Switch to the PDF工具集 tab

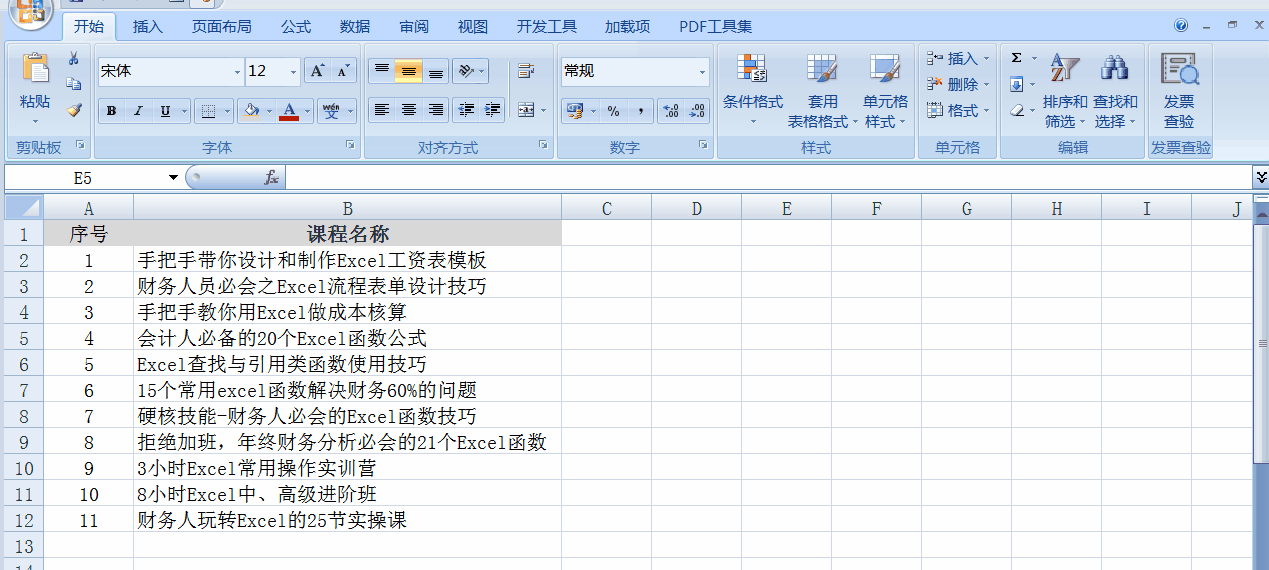pyautogui.click(x=716, y=27)
